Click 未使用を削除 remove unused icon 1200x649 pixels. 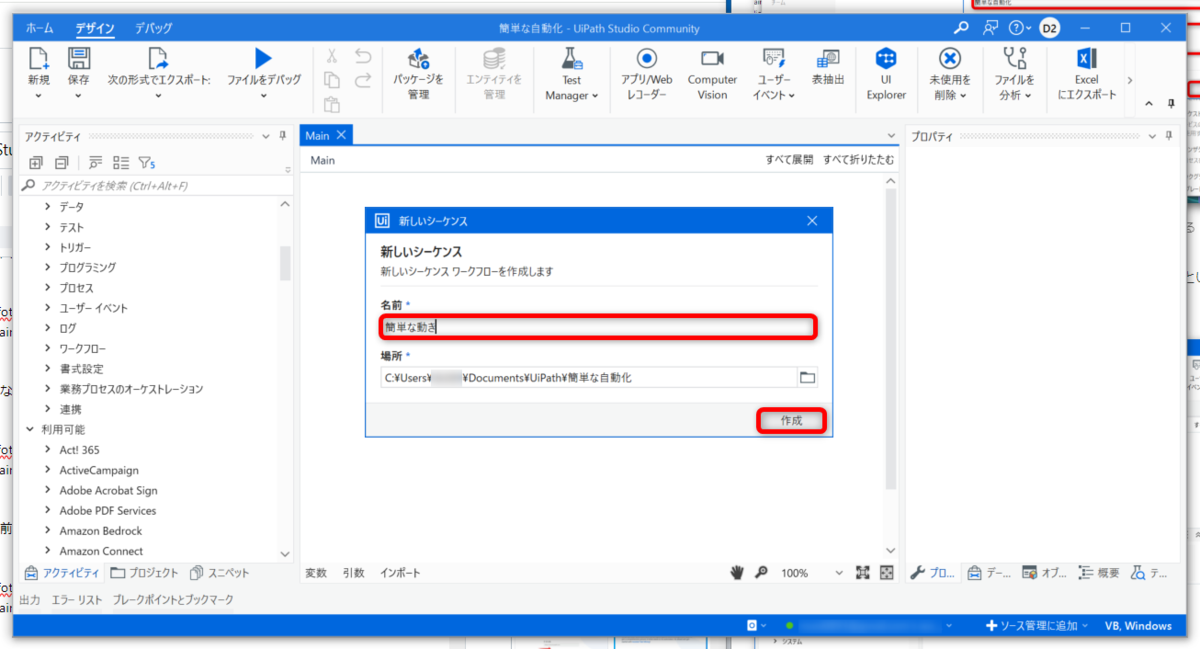[949, 58]
